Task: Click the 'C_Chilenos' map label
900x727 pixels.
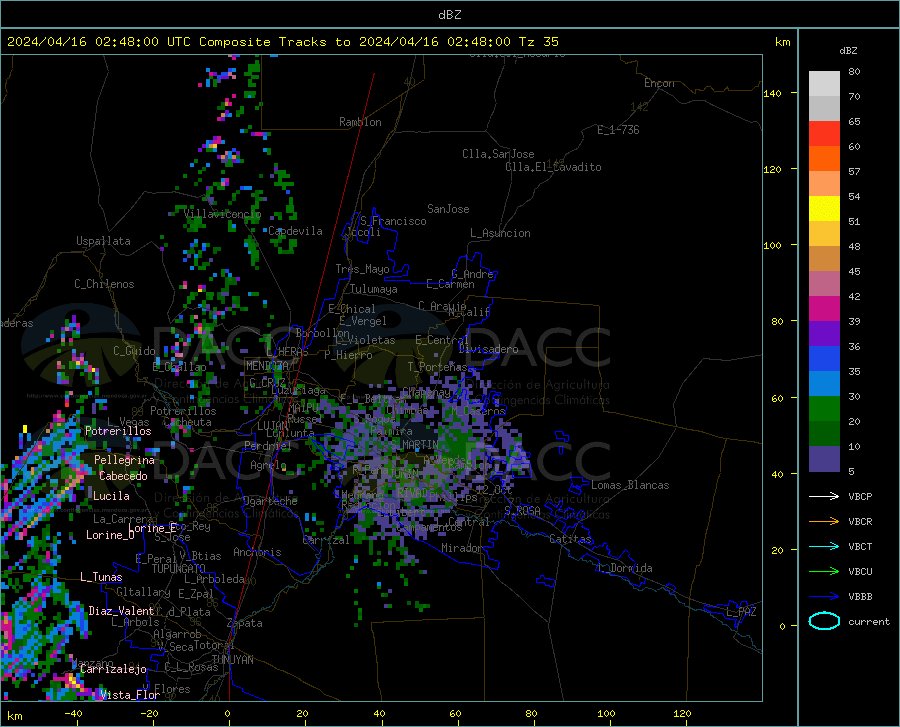Action: pyautogui.click(x=104, y=284)
